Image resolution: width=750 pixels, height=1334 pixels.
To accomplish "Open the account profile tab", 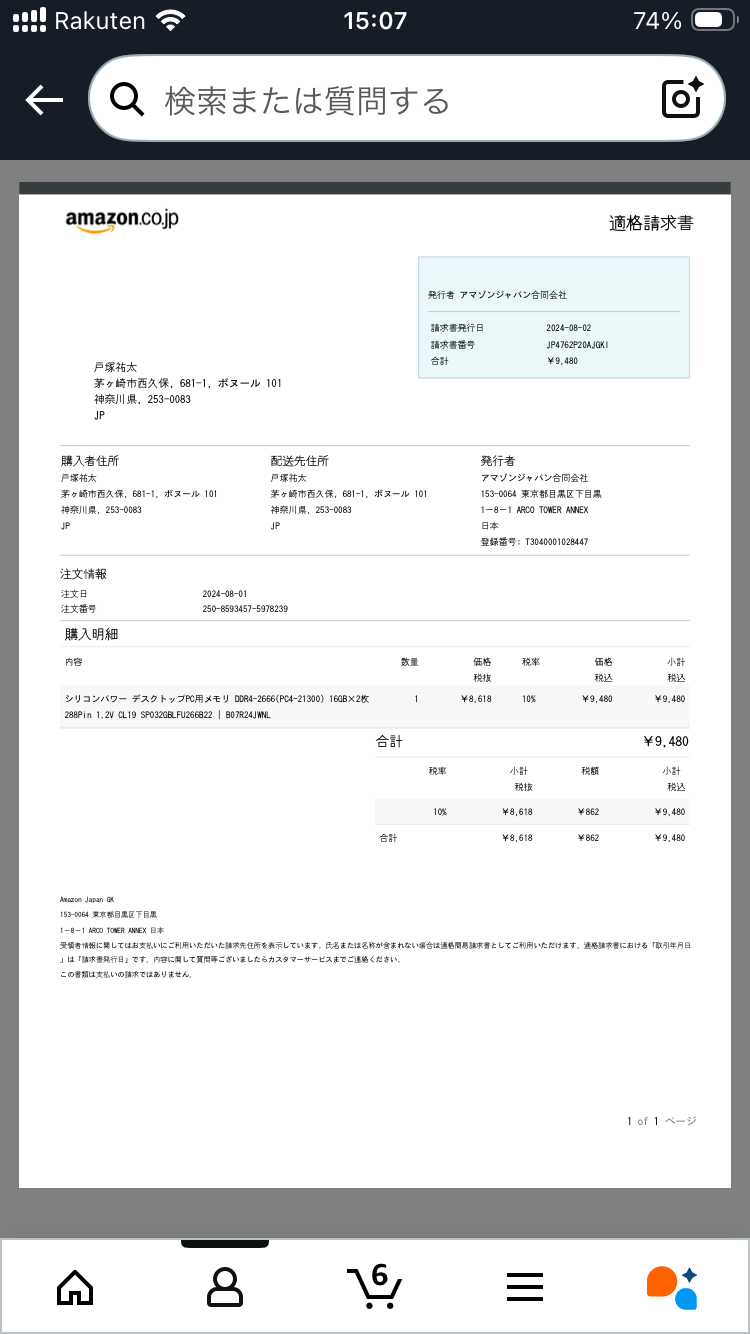I will tap(225, 1286).
